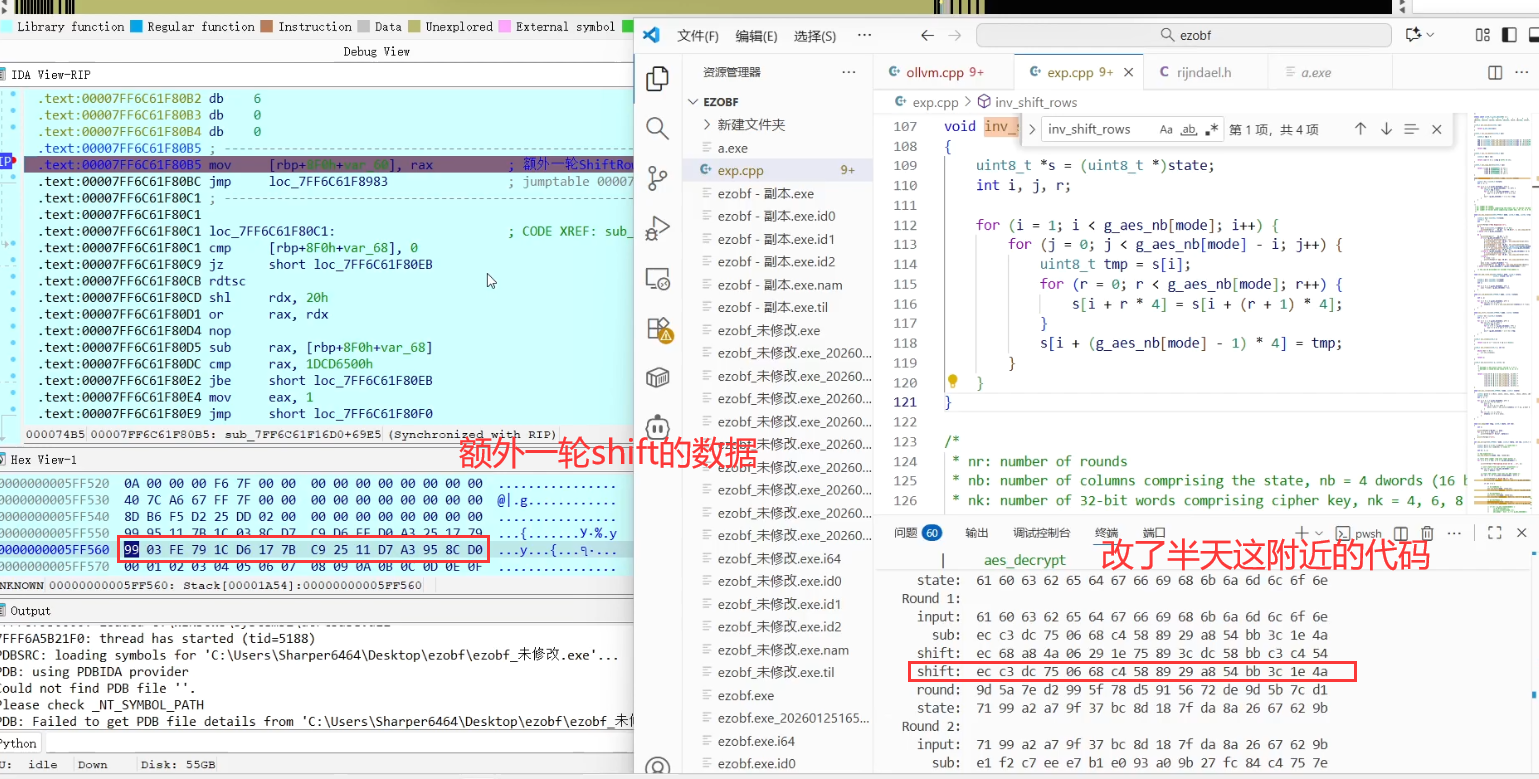This screenshot has height=779, width=1539.
Task: Open the Source Control view
Action: [657, 178]
